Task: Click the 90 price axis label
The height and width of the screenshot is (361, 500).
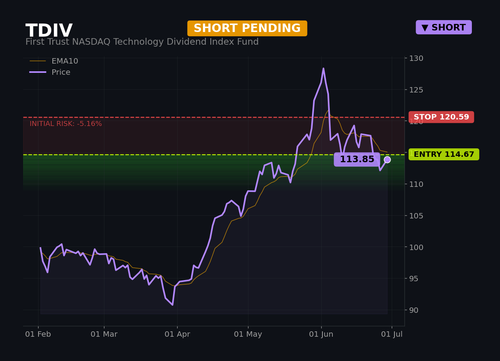Action: [x=414, y=310]
